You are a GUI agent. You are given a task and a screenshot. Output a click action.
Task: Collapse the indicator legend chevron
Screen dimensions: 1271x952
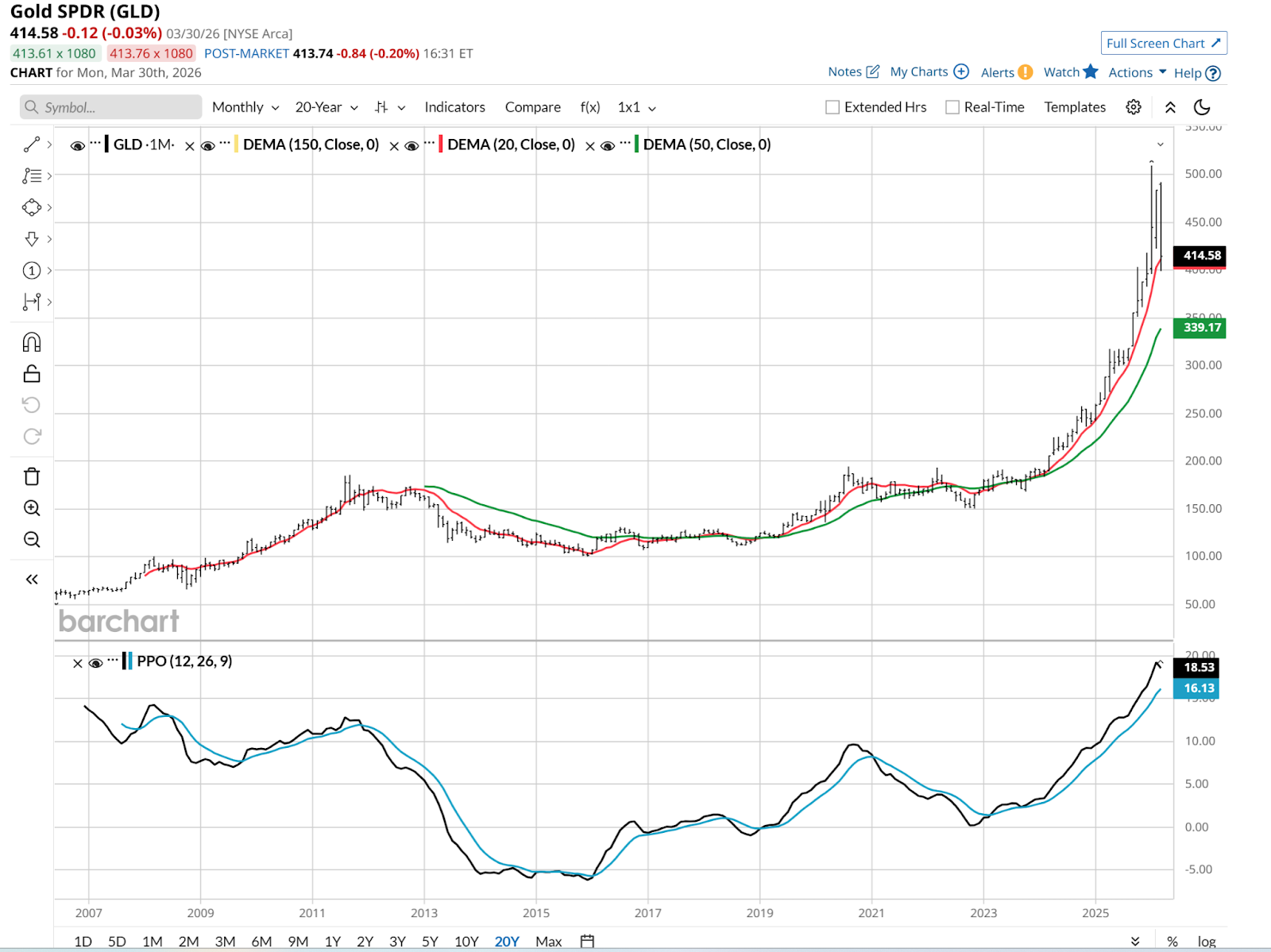click(1161, 145)
